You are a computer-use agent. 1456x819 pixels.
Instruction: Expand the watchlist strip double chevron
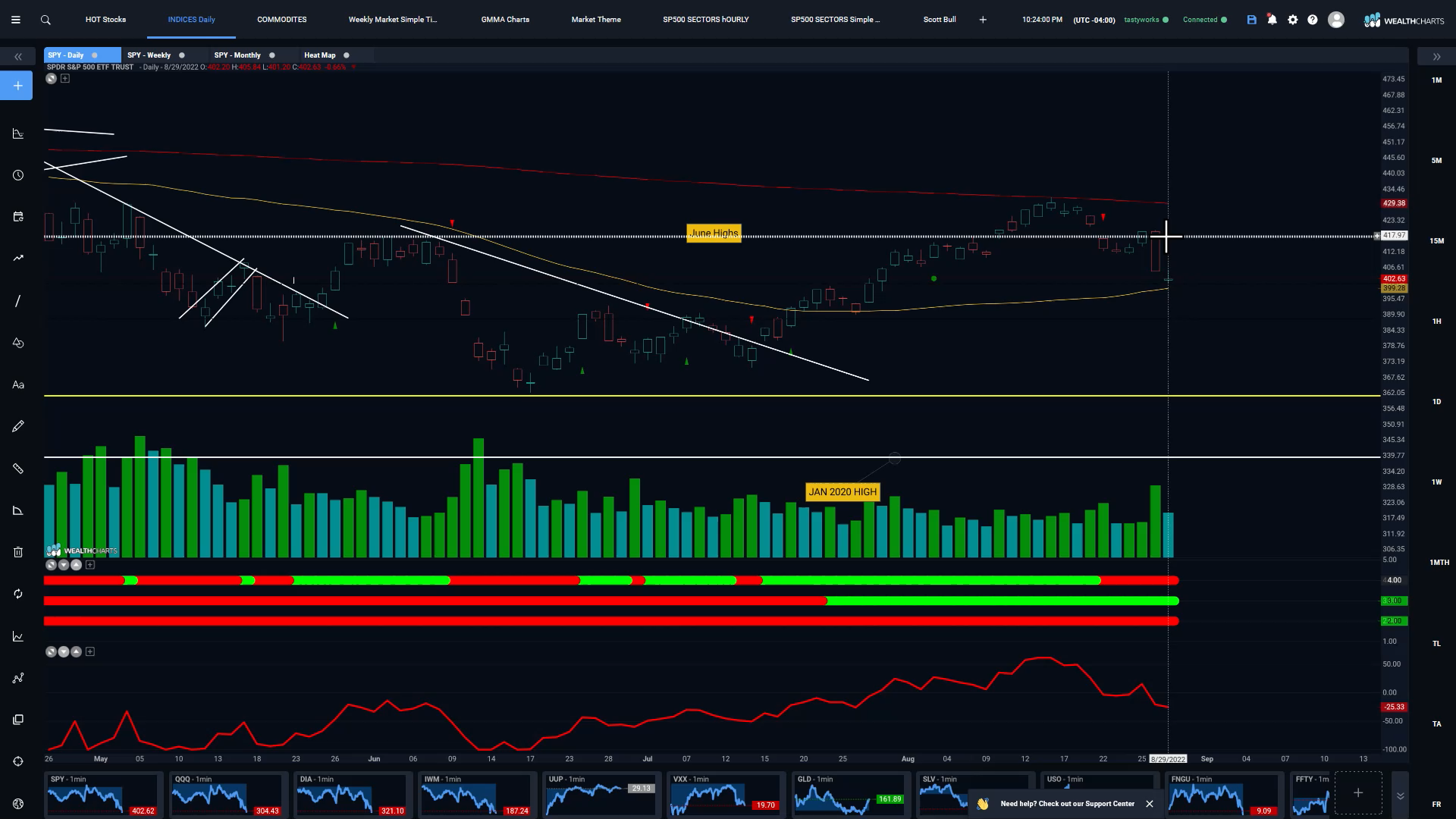tap(1400, 795)
